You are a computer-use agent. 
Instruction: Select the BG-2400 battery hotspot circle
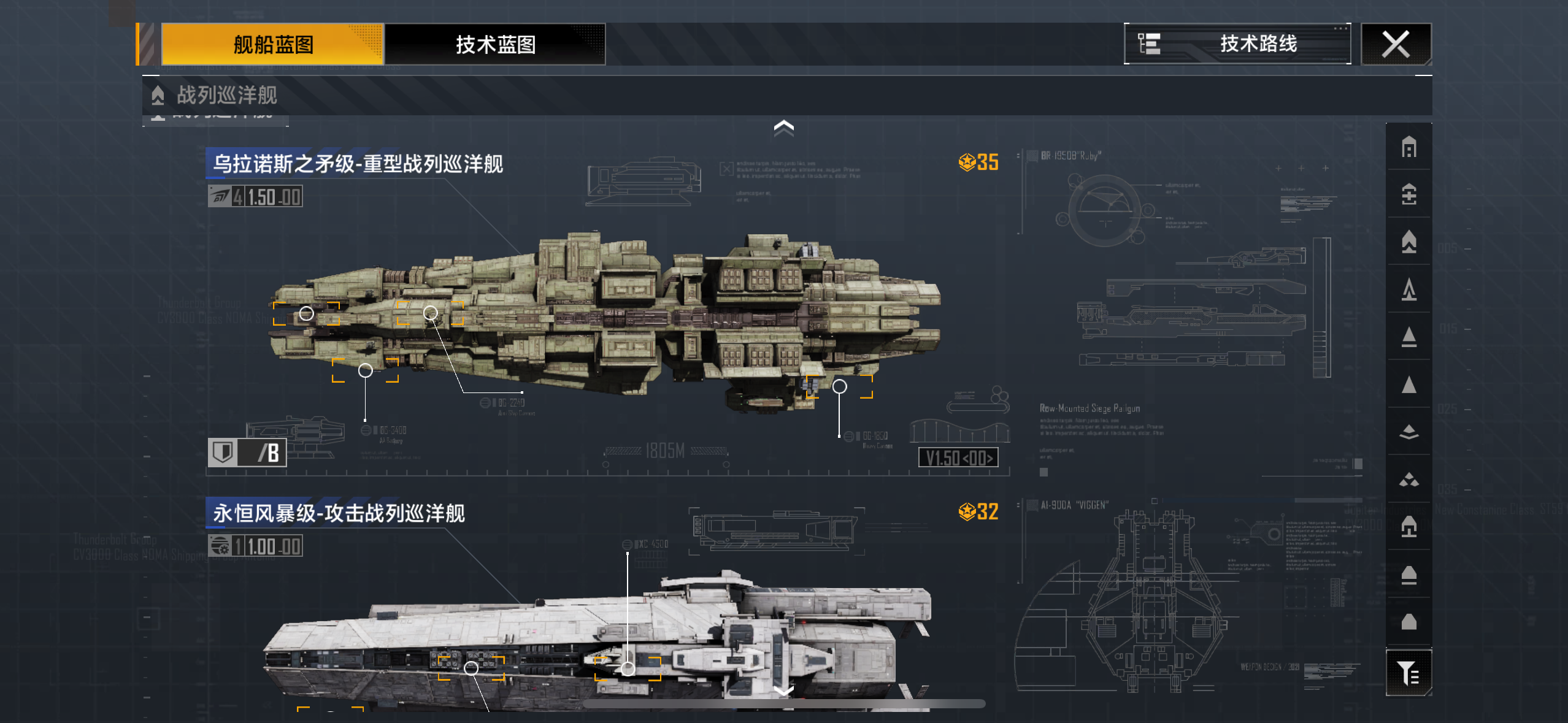[365, 370]
